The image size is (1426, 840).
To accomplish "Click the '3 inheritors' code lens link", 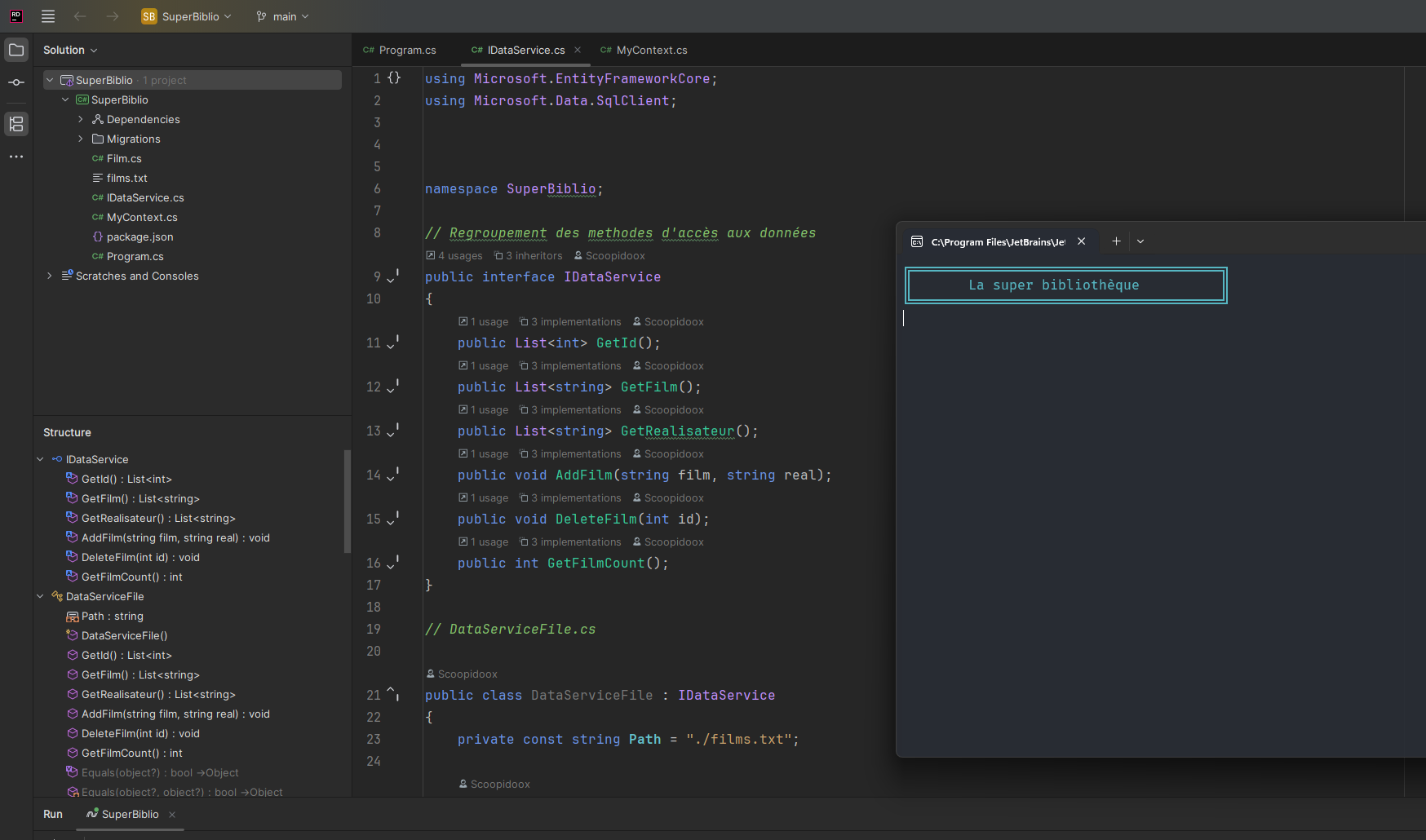I will pos(534,255).
